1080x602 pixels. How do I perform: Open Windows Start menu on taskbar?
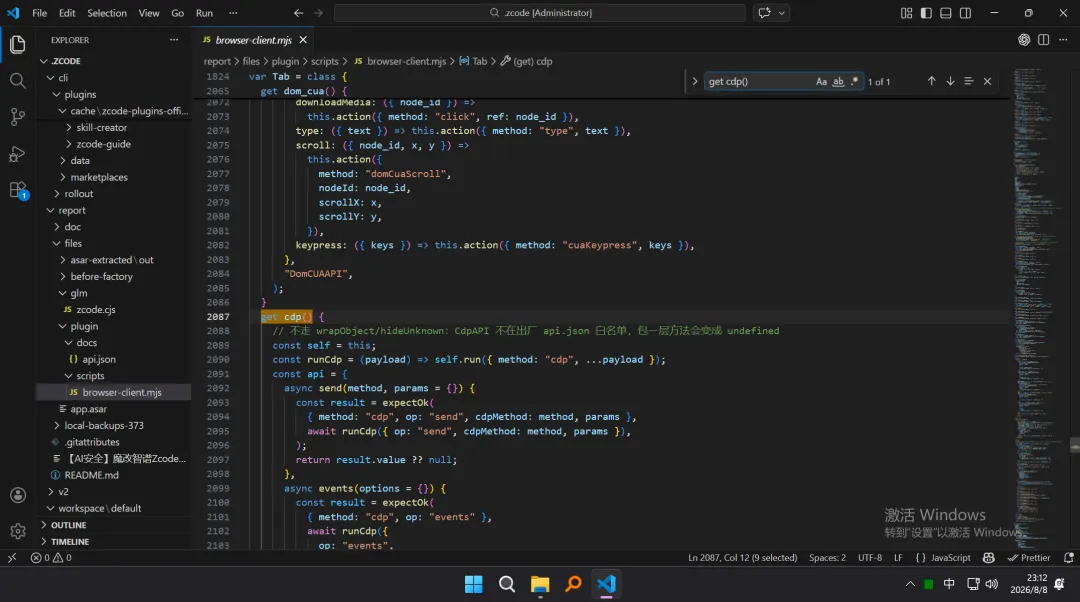pos(474,585)
